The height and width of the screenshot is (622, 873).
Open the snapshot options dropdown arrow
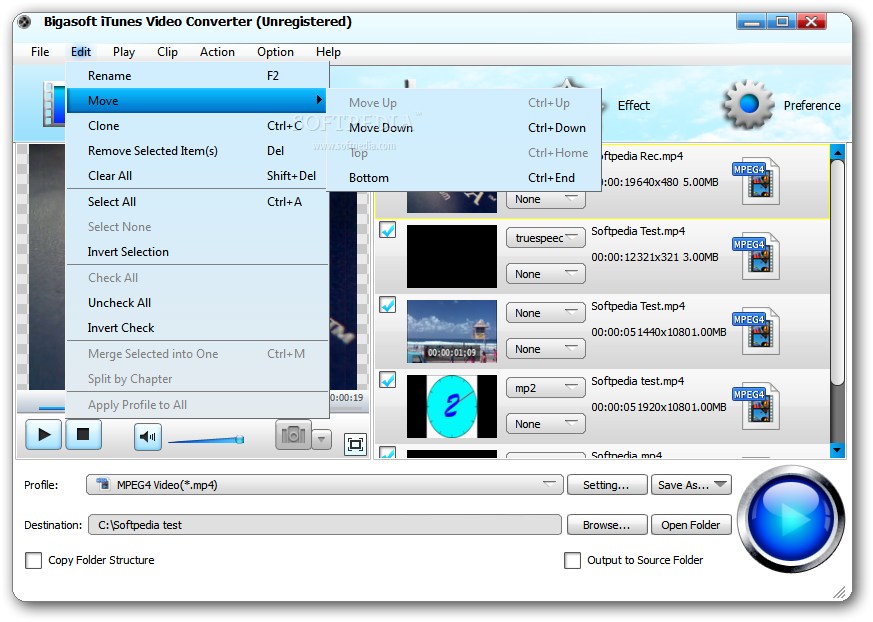[322, 439]
